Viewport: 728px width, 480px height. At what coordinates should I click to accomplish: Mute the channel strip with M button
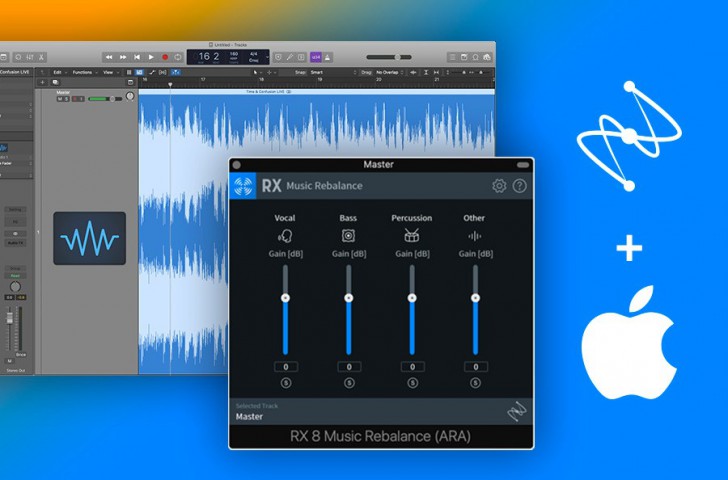click(9, 361)
